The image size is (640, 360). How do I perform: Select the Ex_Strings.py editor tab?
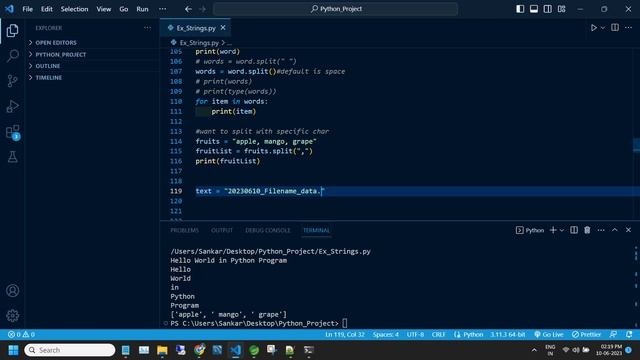pos(196,28)
